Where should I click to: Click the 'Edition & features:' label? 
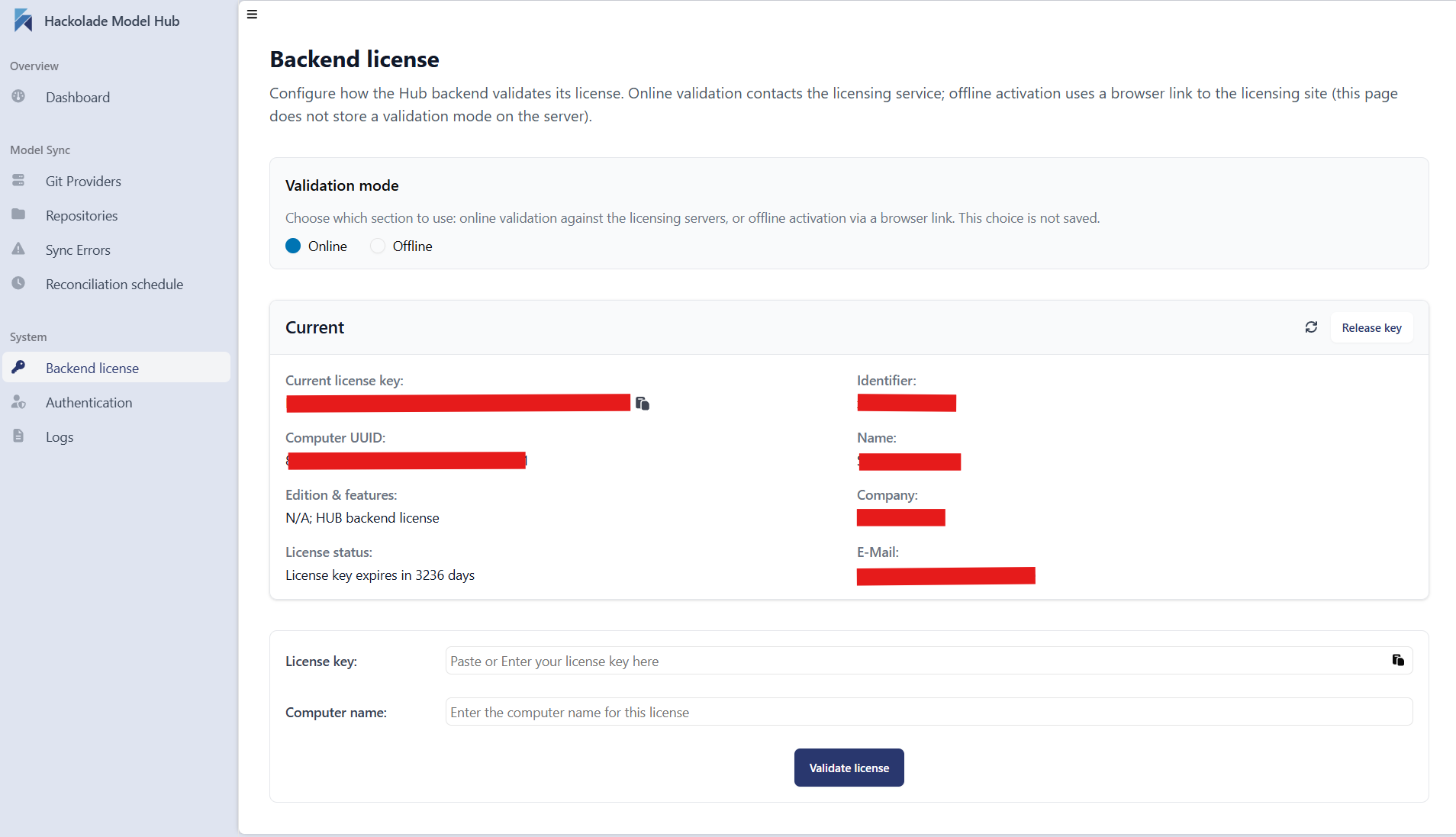(x=341, y=495)
